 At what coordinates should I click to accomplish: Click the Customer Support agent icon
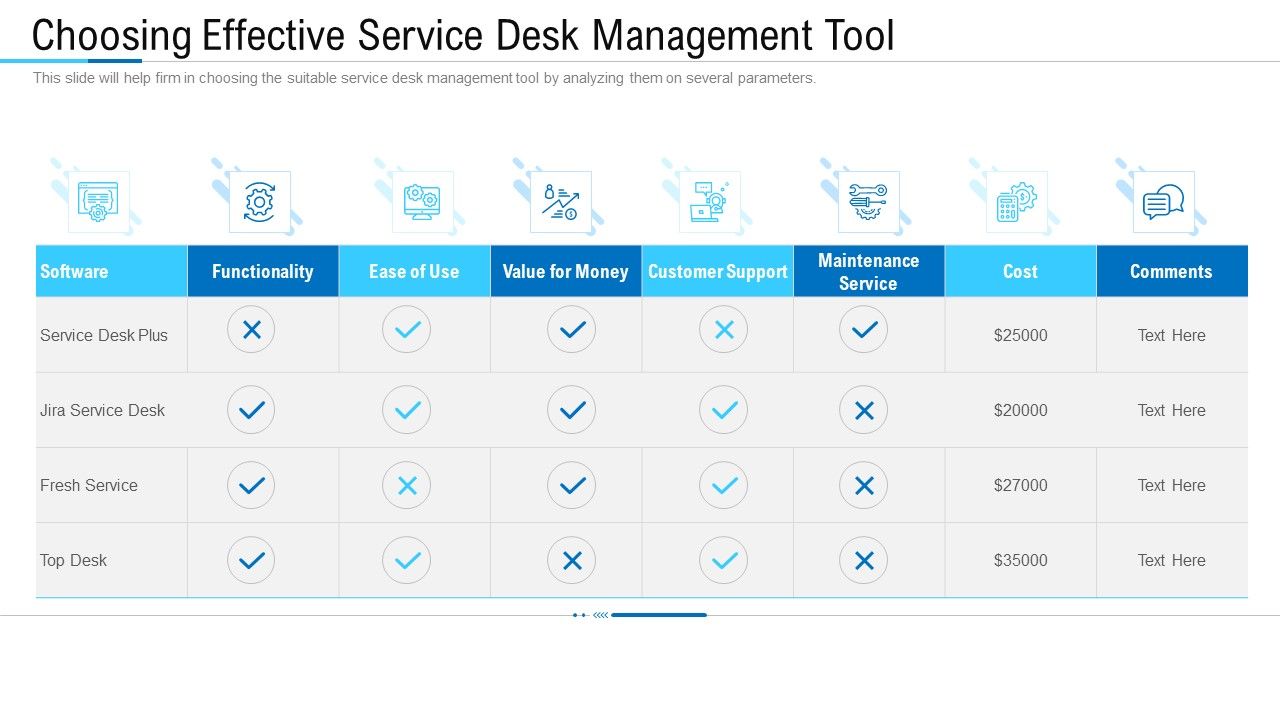(x=709, y=202)
